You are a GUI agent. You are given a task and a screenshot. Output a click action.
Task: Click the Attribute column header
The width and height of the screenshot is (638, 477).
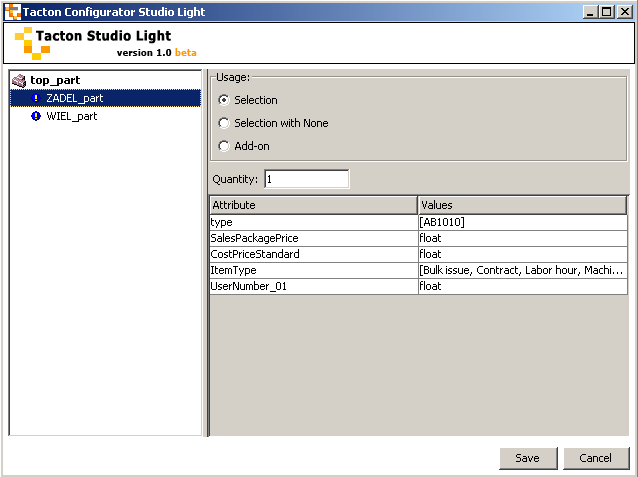coord(314,205)
